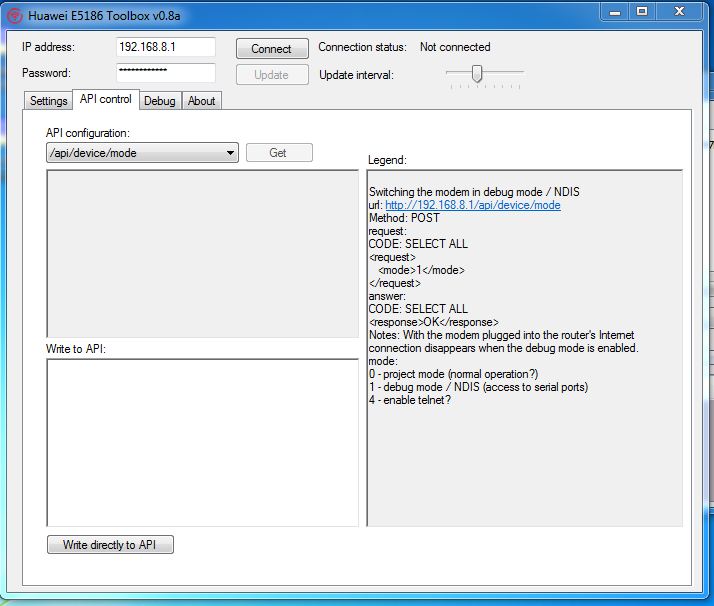The width and height of the screenshot is (714, 606).
Task: Click the Connect button
Action: coord(272,49)
